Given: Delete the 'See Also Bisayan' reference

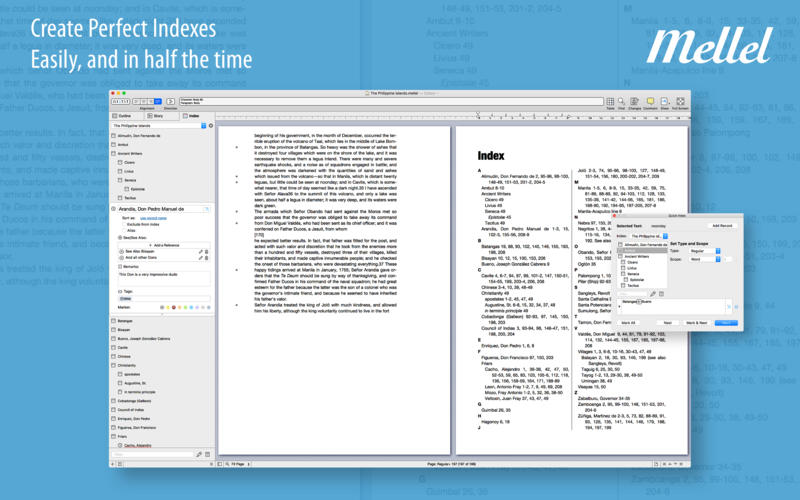Looking at the screenshot, I should (x=208, y=252).
